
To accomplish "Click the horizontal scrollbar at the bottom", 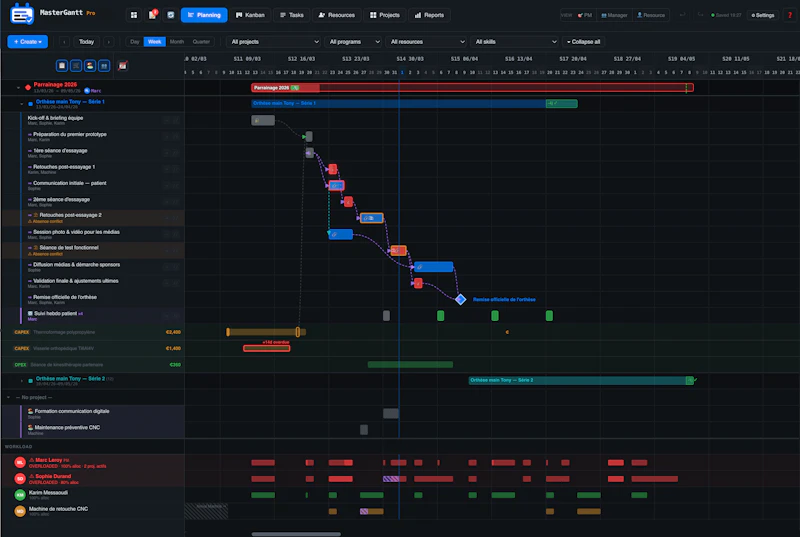I will [x=296, y=534].
